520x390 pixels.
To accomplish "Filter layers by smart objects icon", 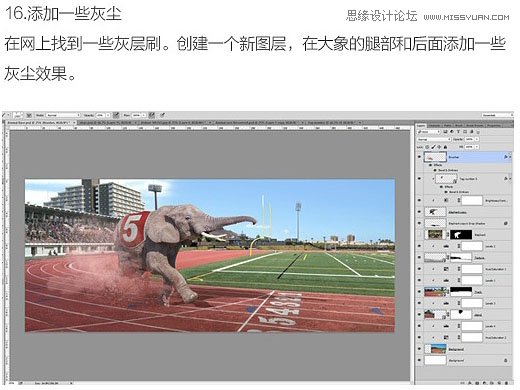I will tap(472, 132).
